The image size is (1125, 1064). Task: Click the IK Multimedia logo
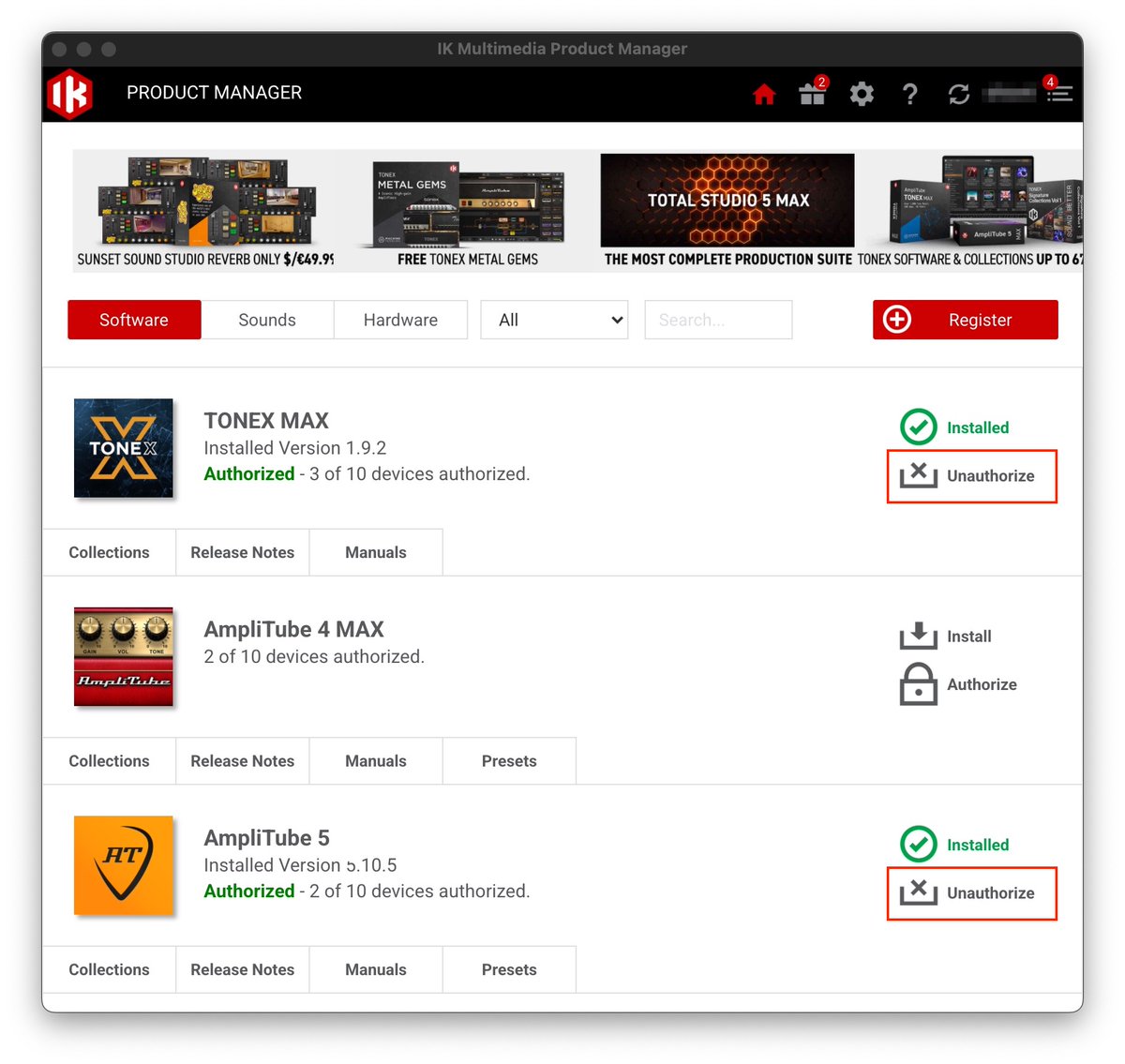70,94
